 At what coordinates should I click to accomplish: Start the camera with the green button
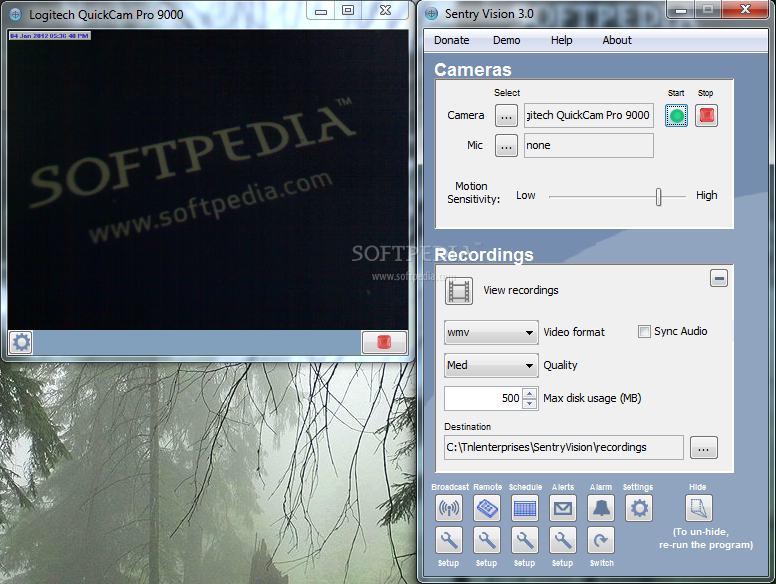[x=676, y=116]
